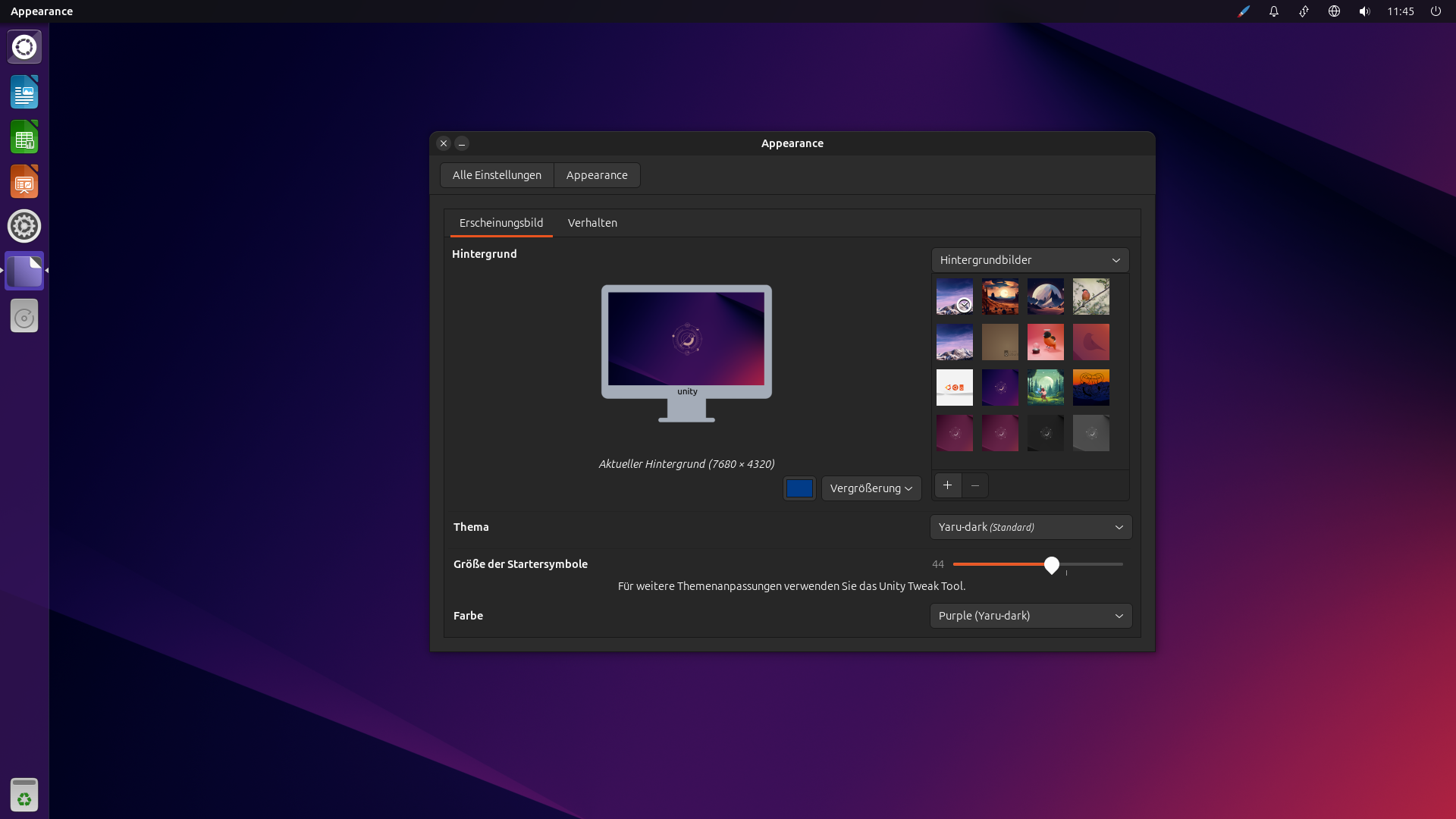Click the notification bell in the top bar
The image size is (1456, 819).
point(1274,11)
